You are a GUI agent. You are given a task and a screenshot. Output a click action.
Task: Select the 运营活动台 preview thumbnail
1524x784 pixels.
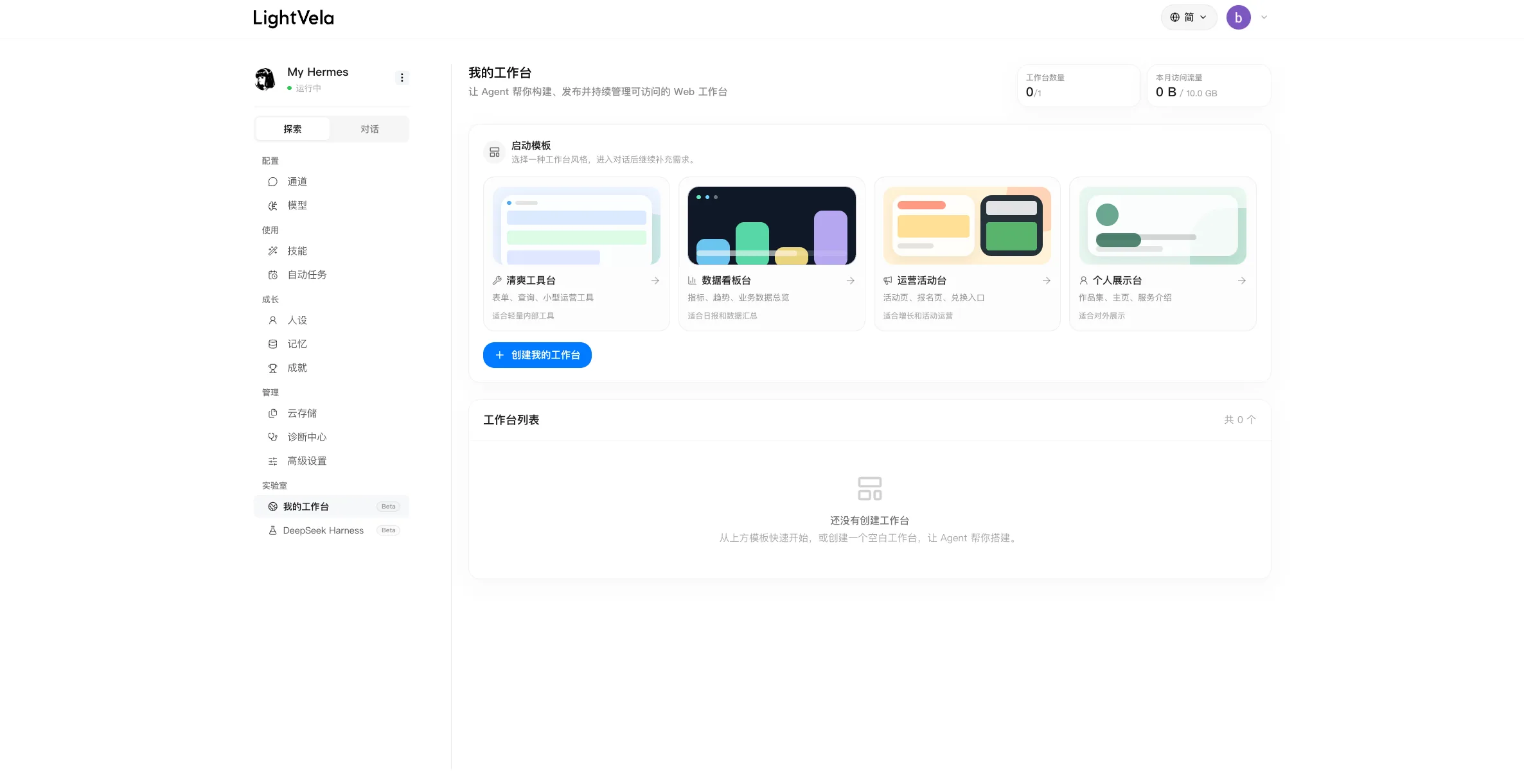click(x=967, y=226)
